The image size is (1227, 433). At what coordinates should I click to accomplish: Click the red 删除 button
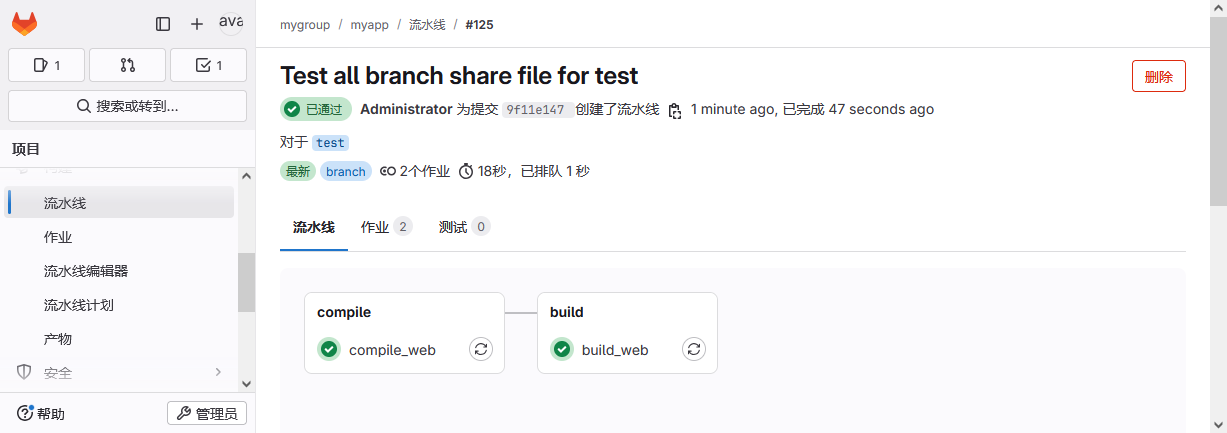[1158, 77]
